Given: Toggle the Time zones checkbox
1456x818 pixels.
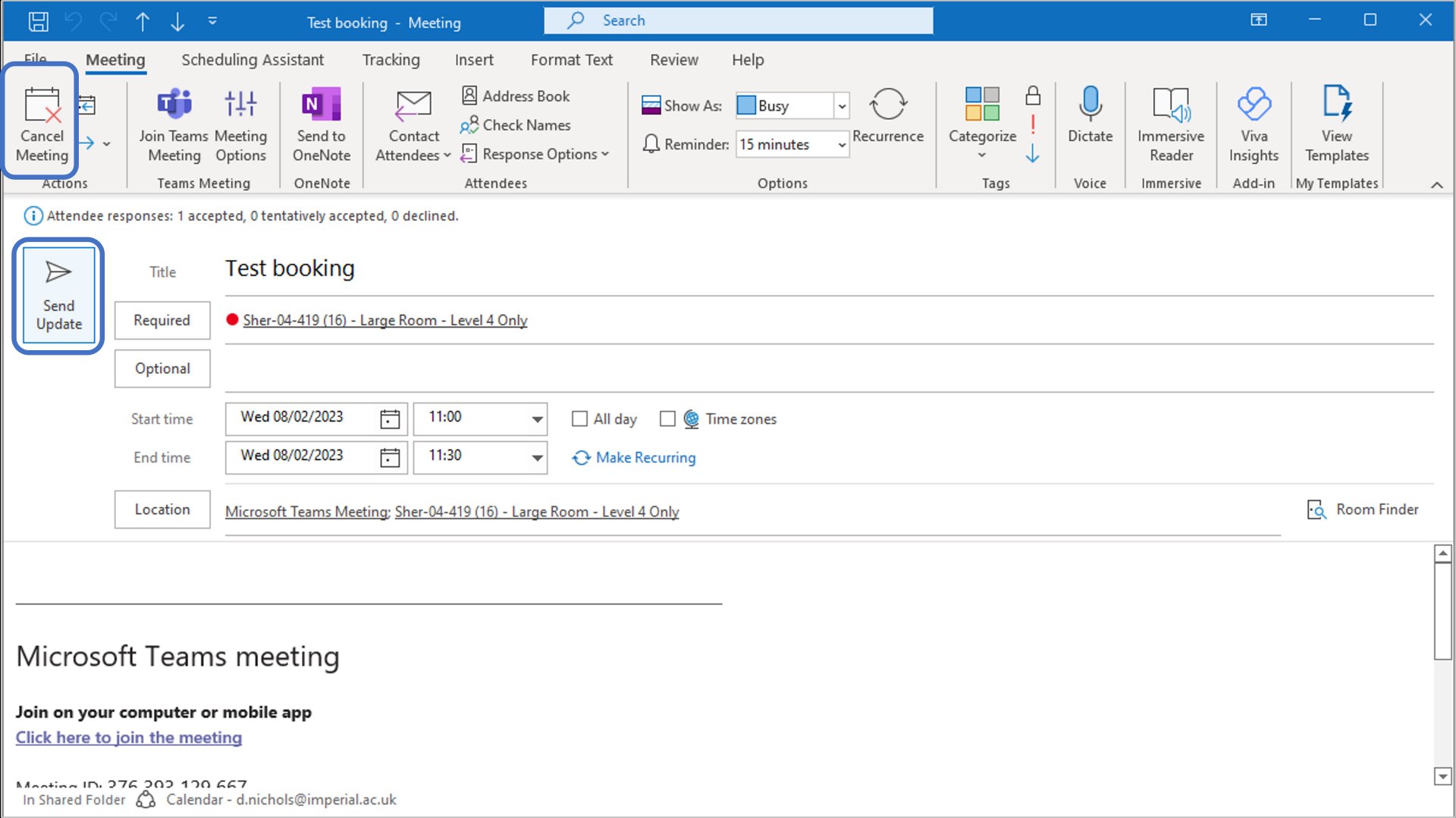Looking at the screenshot, I should tap(667, 419).
